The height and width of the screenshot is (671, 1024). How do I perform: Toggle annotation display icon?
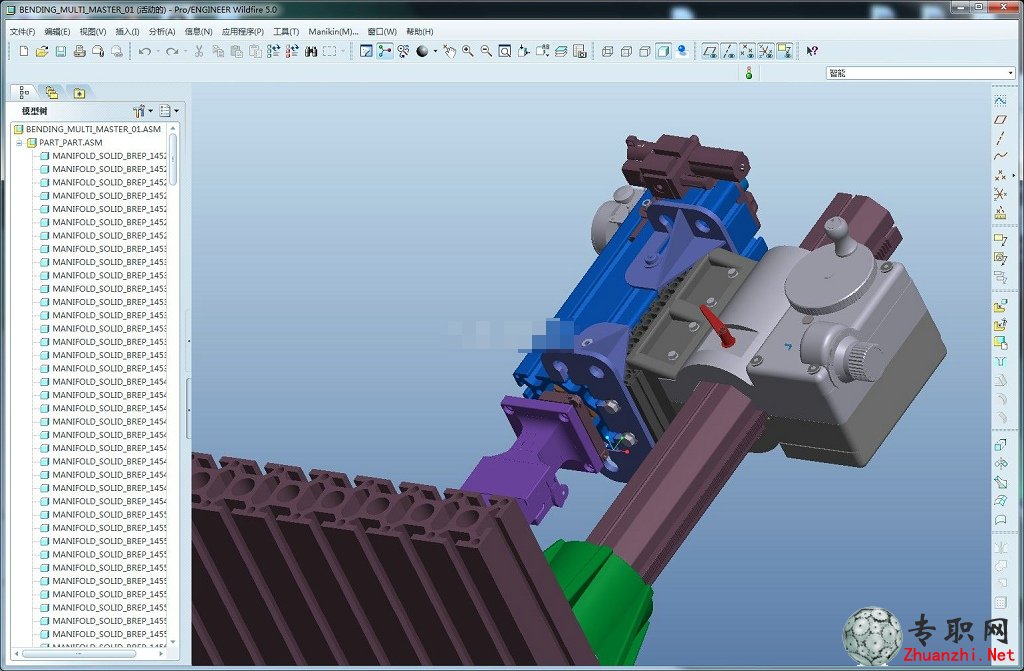(x=785, y=51)
